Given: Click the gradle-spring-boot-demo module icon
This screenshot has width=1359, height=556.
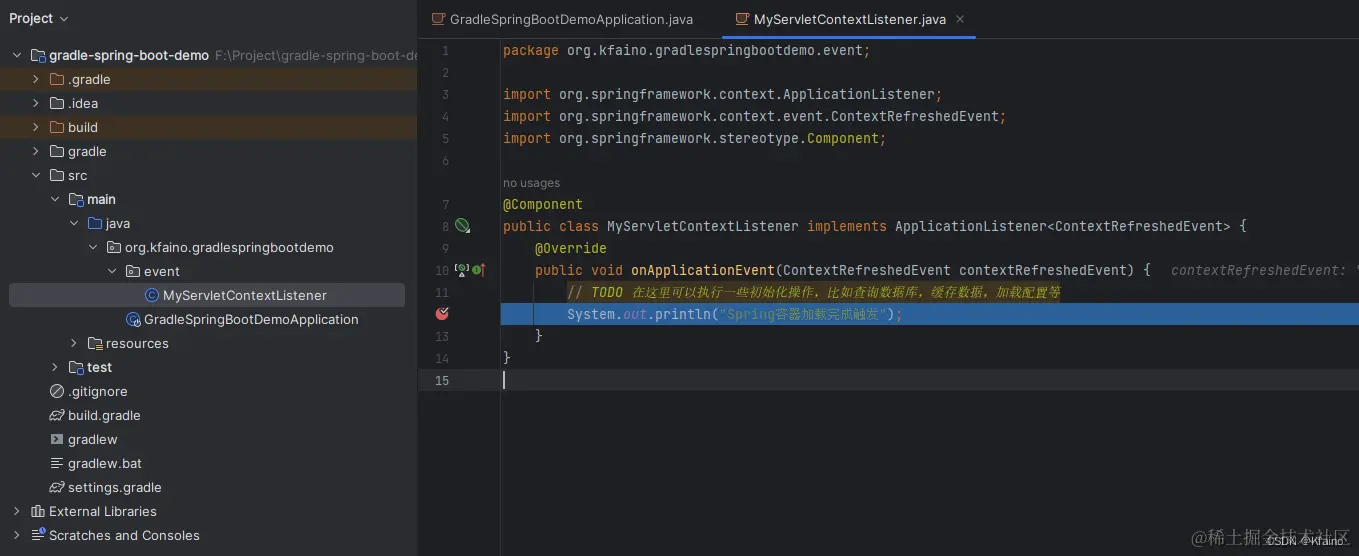Looking at the screenshot, I should tap(38, 55).
